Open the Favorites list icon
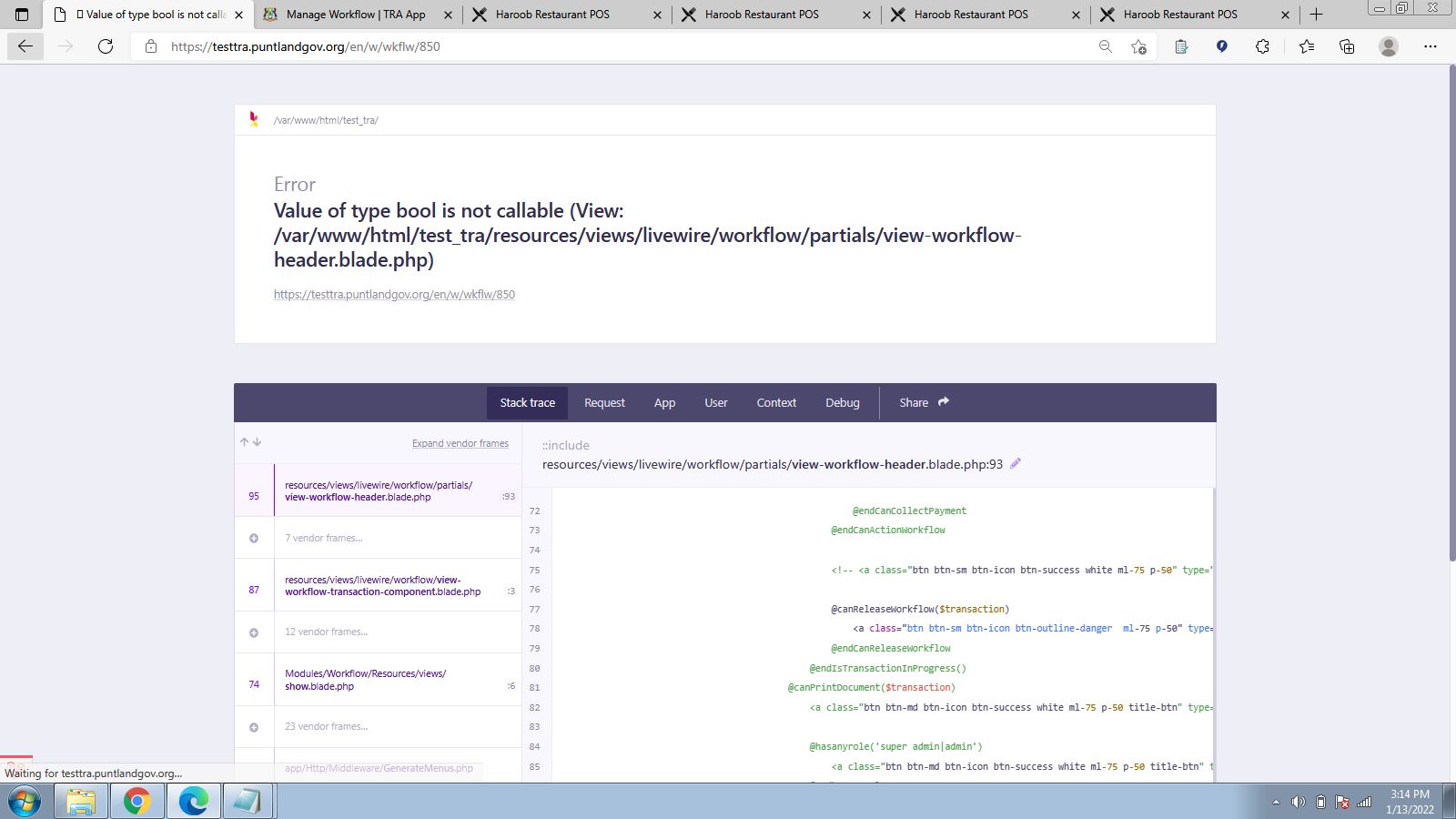Image resolution: width=1456 pixels, height=819 pixels. [1307, 46]
